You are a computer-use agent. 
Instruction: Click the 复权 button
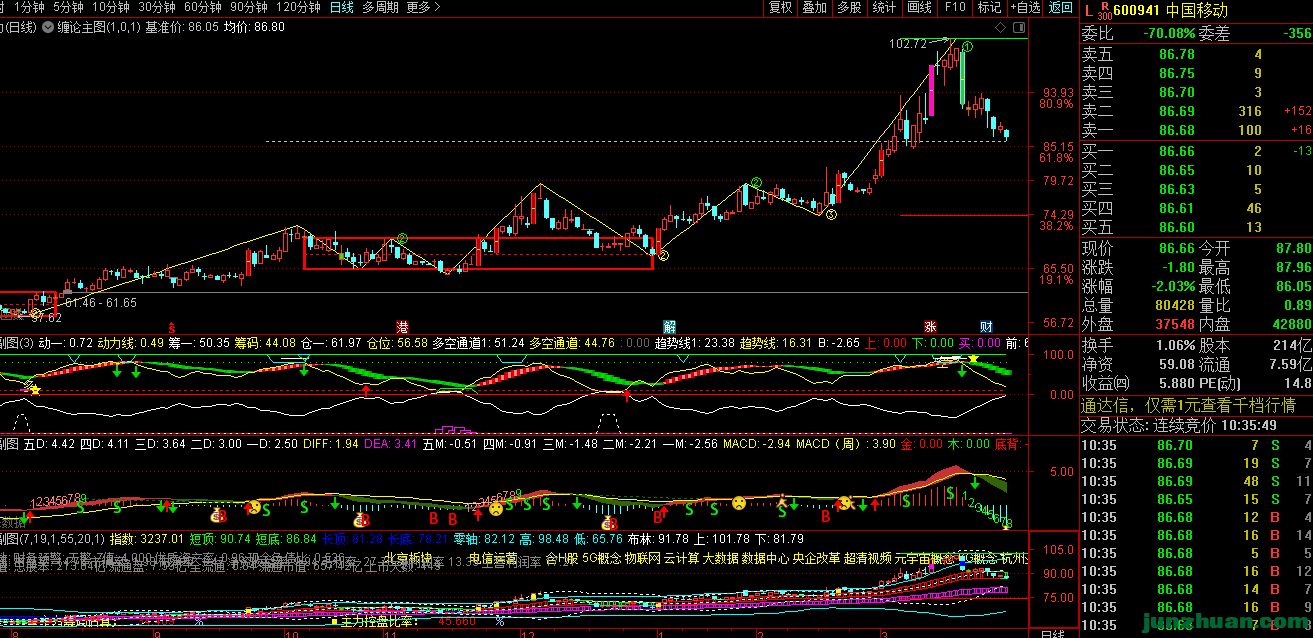tap(780, 7)
